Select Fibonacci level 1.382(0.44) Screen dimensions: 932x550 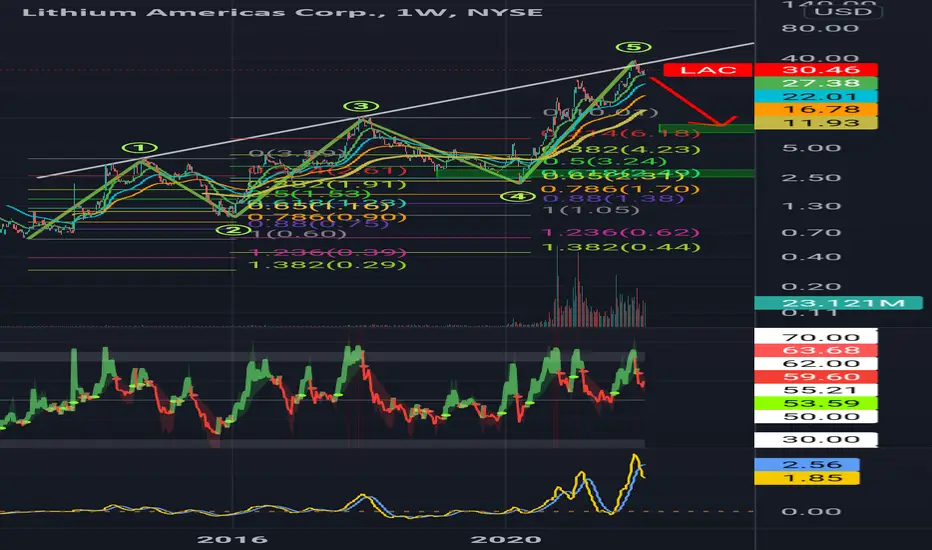click(621, 247)
